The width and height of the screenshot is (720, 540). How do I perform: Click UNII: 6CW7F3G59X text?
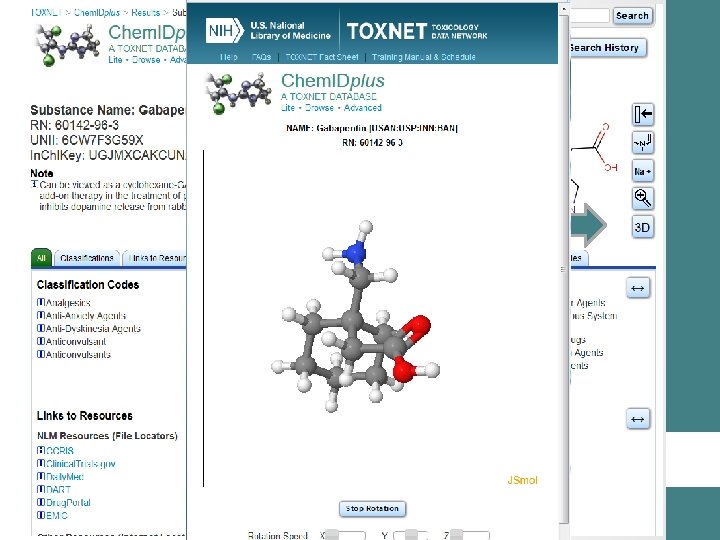87,140
